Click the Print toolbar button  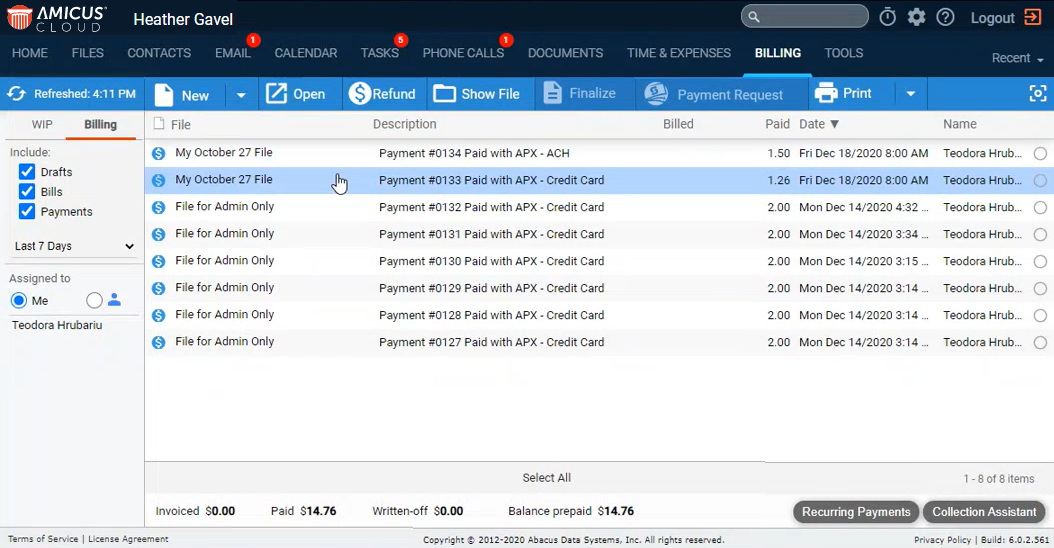point(844,93)
